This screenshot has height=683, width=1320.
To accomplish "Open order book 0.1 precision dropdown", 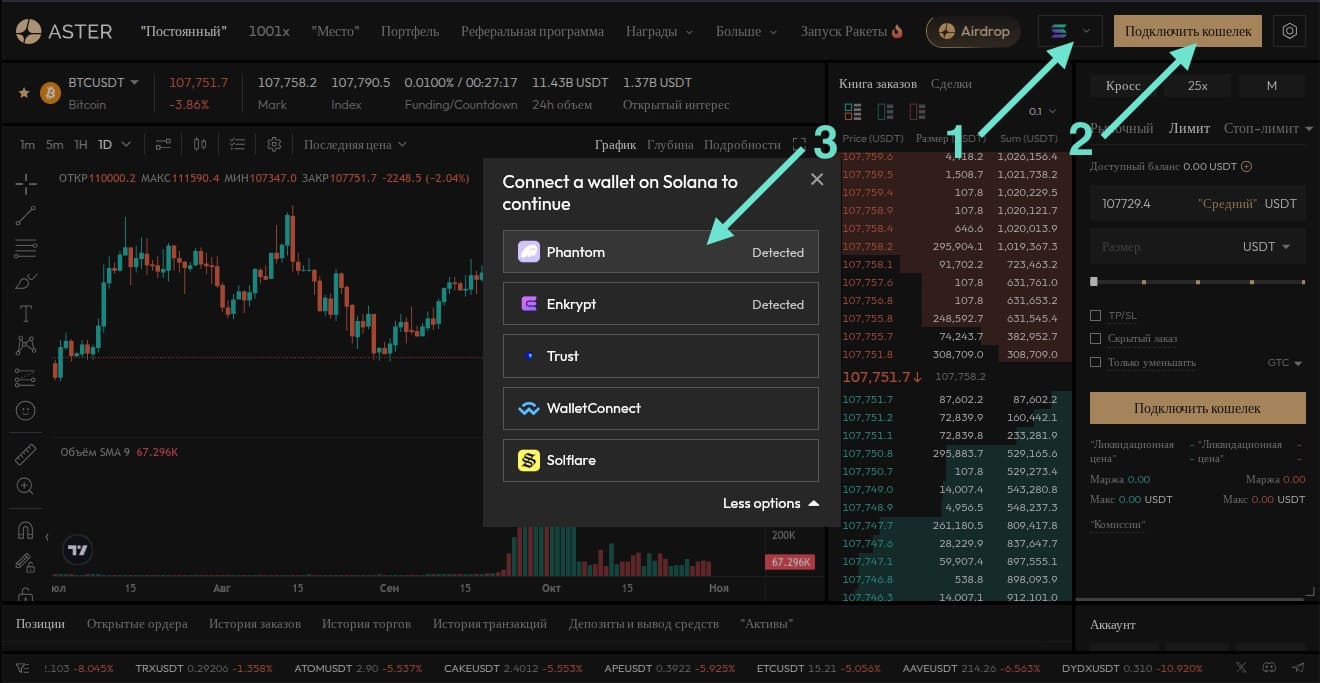I will 1042,111.
